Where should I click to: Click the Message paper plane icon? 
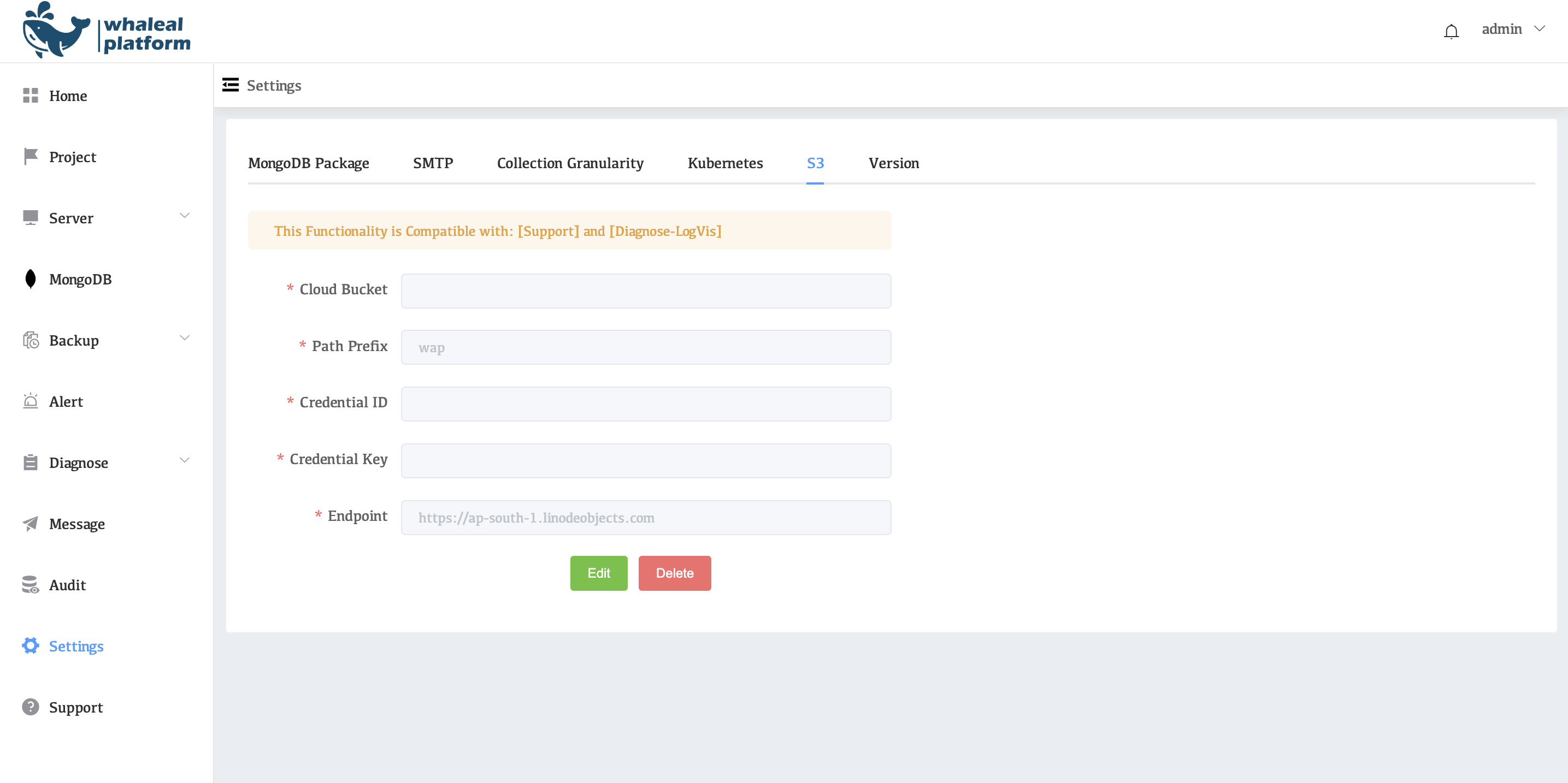click(31, 523)
